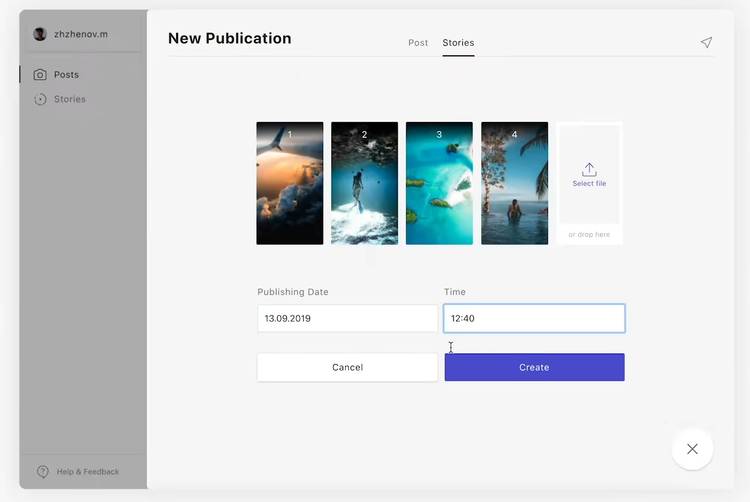The width and height of the screenshot is (750, 502).
Task: Click the zhzhenov.m profile avatar
Action: [40, 34]
